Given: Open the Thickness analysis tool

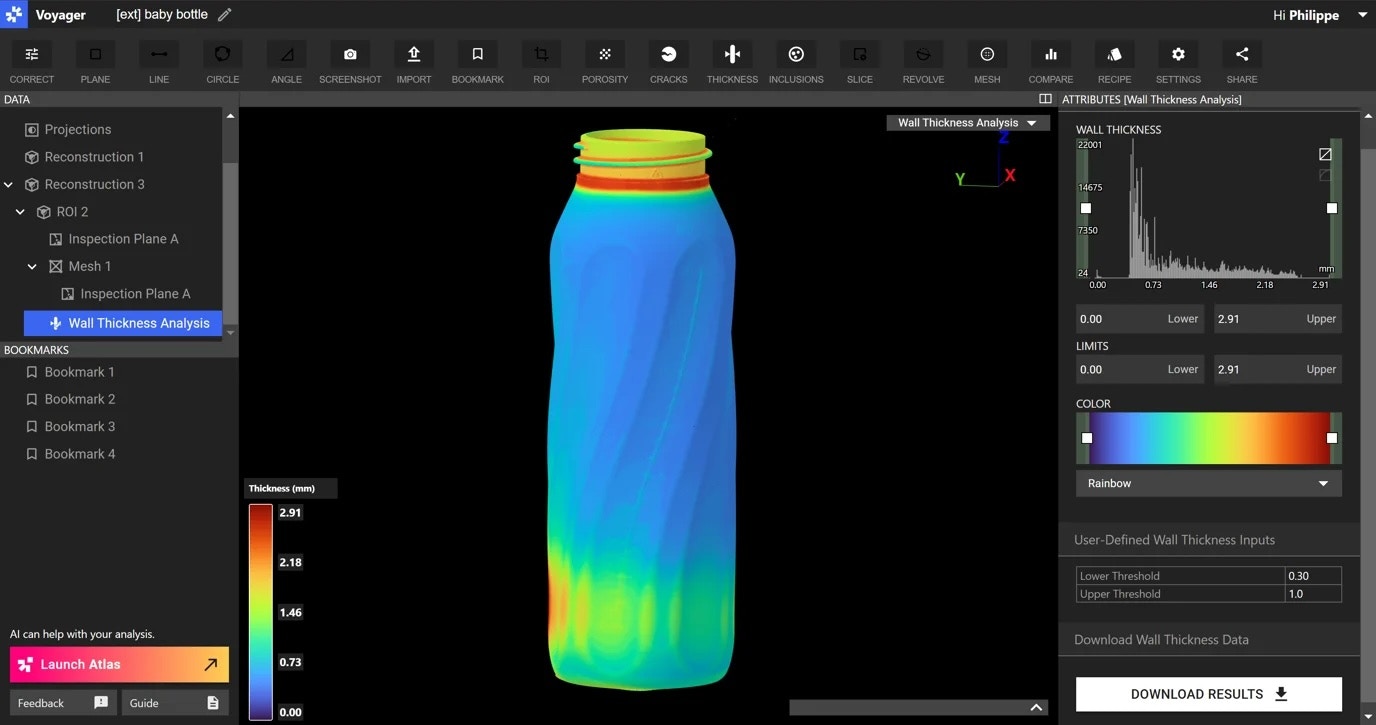Looking at the screenshot, I should pos(732,63).
